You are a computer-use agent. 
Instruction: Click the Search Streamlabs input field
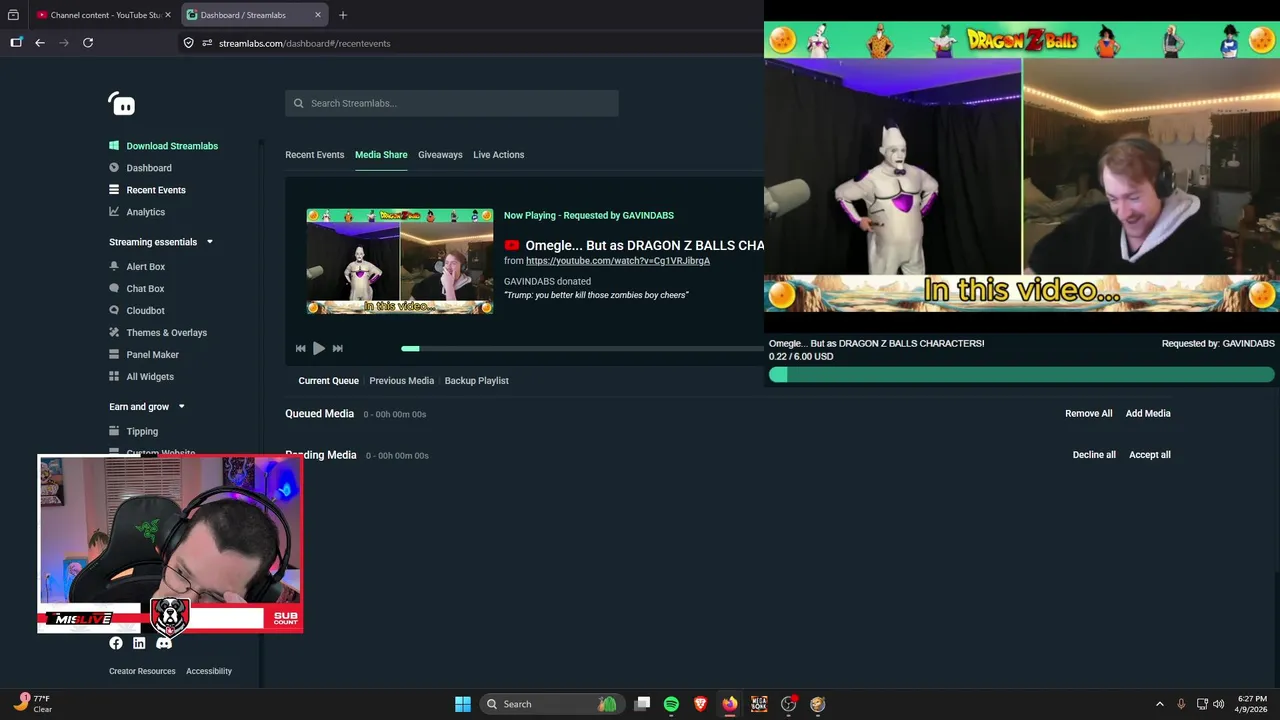(x=452, y=103)
